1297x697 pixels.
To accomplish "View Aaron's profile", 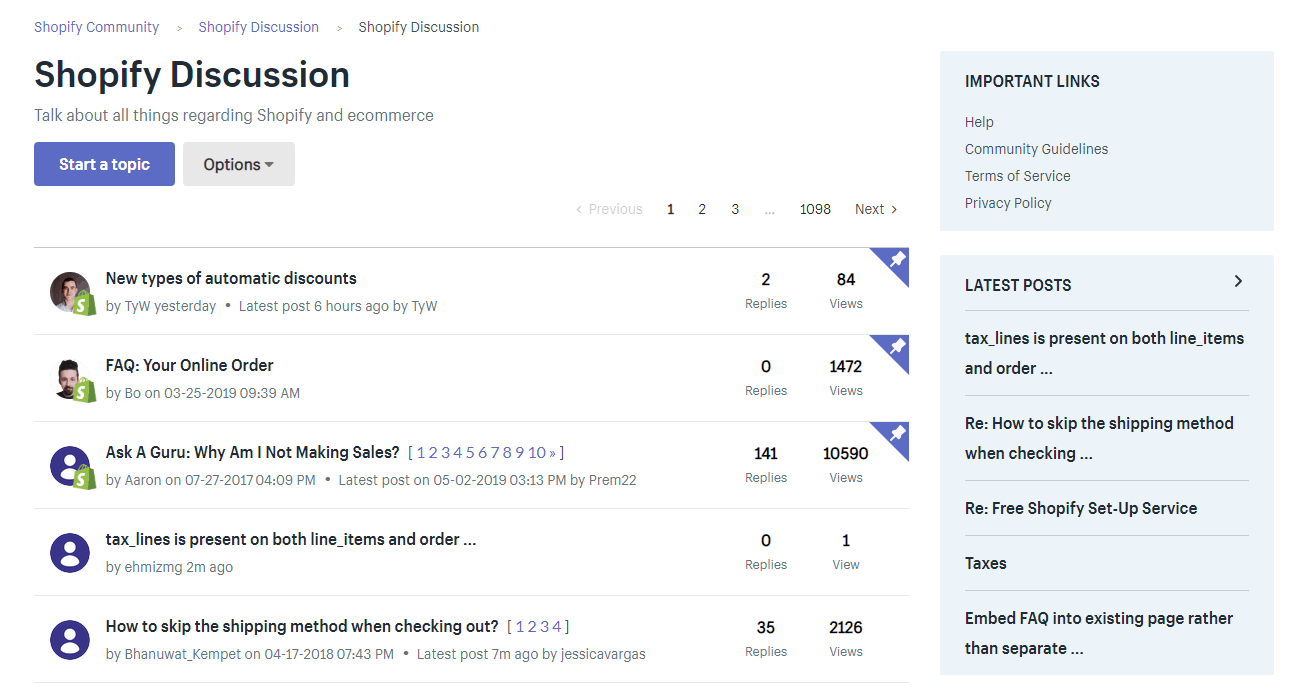I will (x=143, y=480).
